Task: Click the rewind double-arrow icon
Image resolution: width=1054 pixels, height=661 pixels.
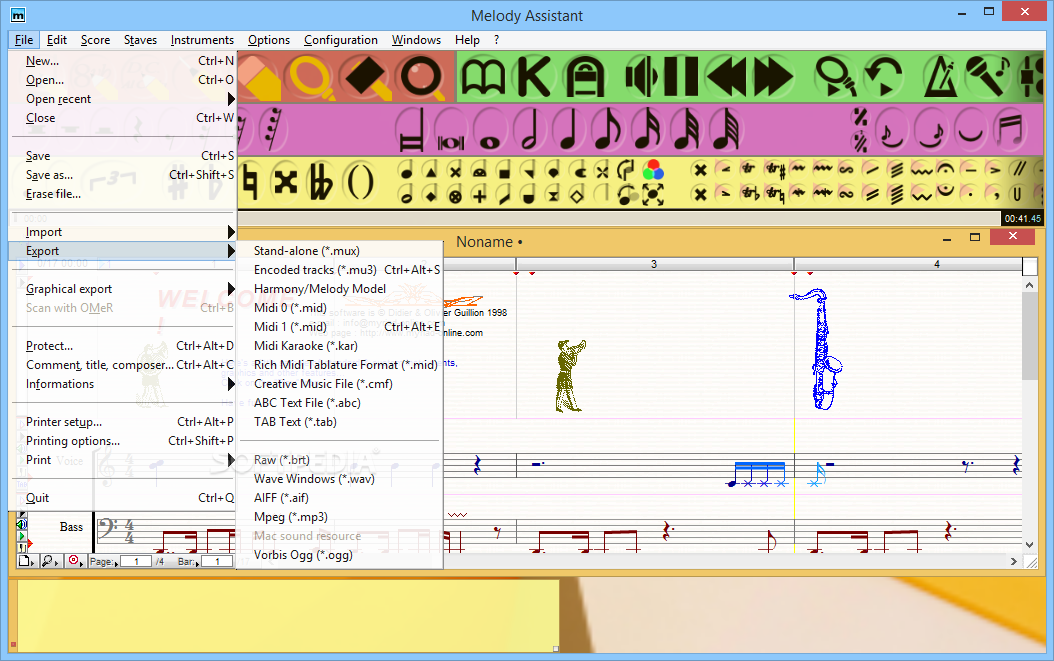Action: [x=726, y=77]
